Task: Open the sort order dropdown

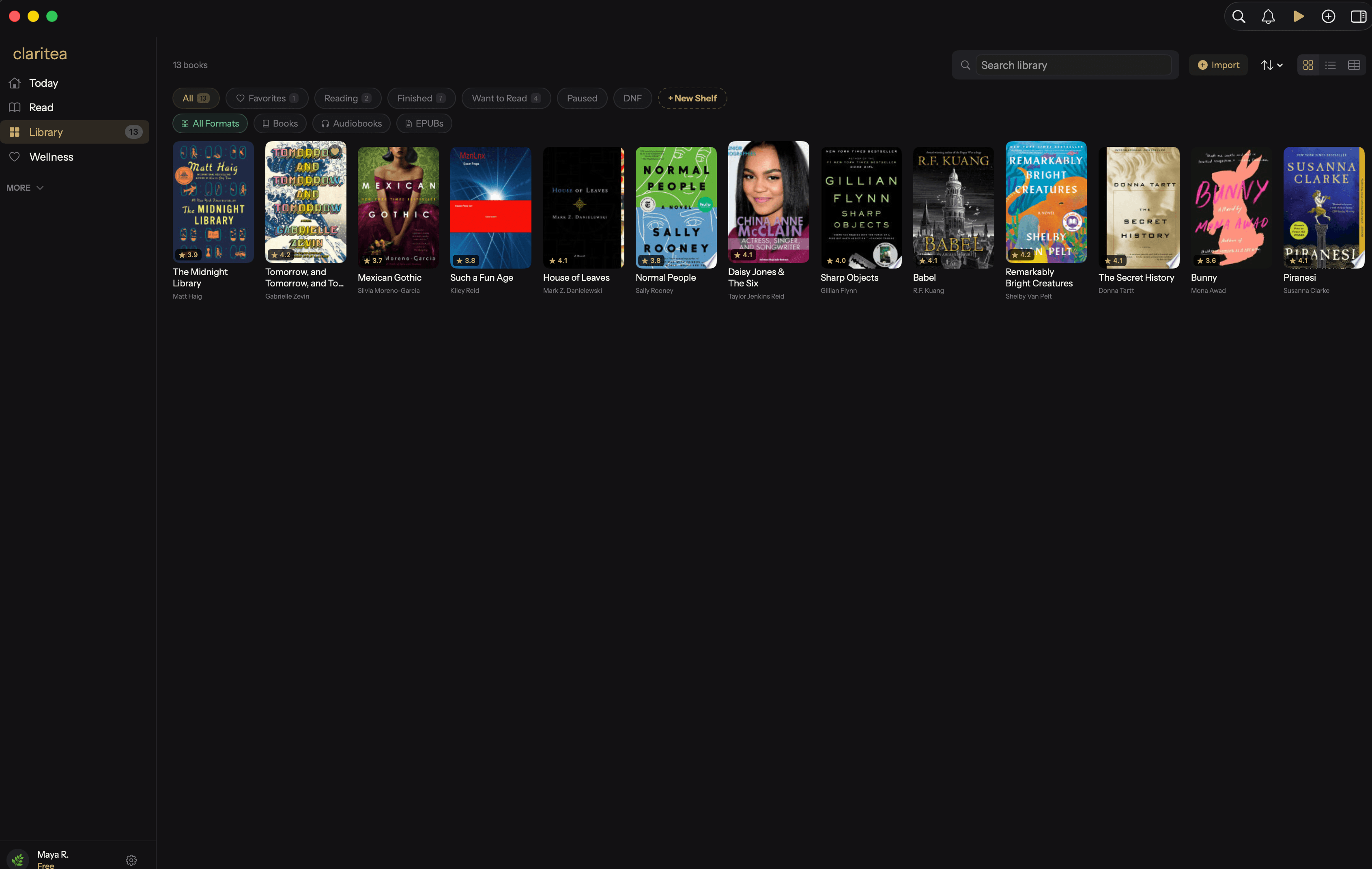Action: [1272, 66]
